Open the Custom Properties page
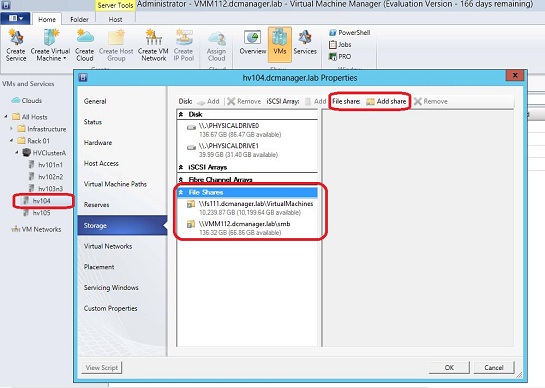545x388 pixels. click(122, 308)
